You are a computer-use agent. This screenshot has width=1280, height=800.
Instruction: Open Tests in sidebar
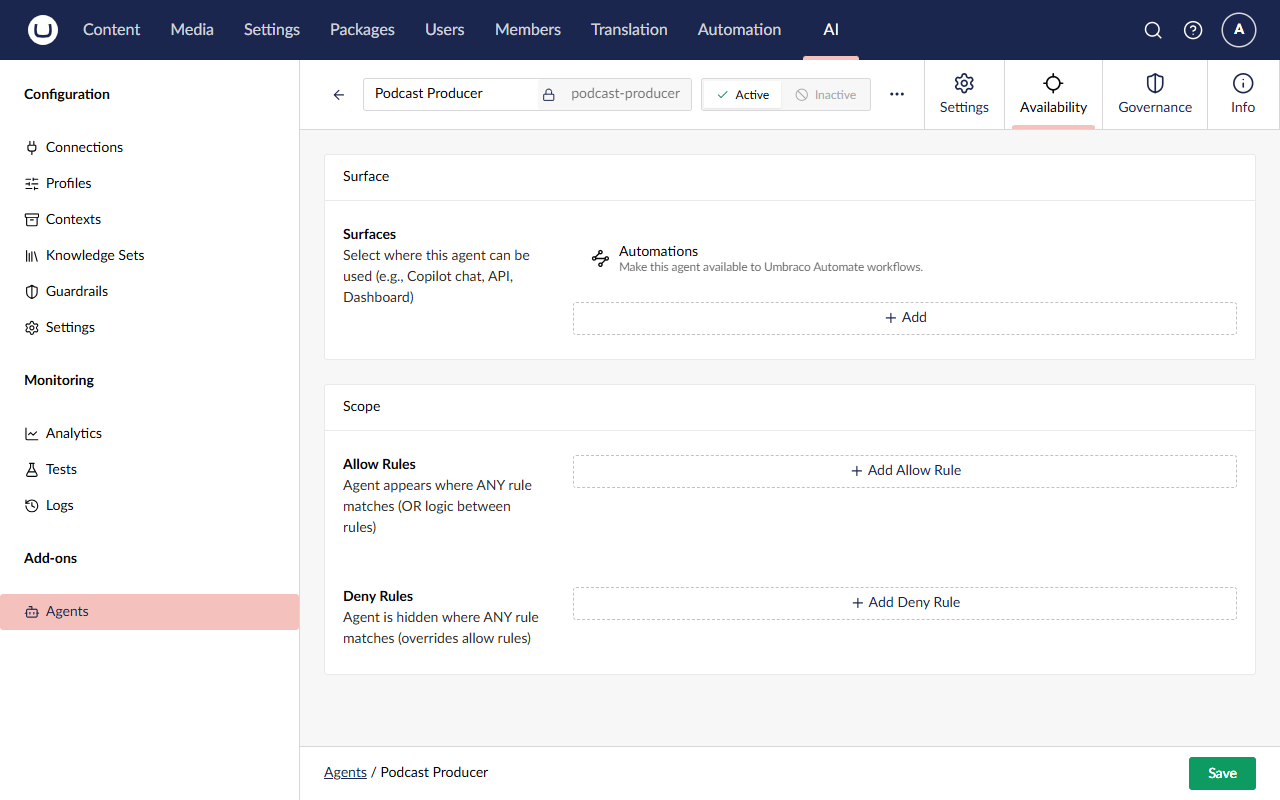150,469
